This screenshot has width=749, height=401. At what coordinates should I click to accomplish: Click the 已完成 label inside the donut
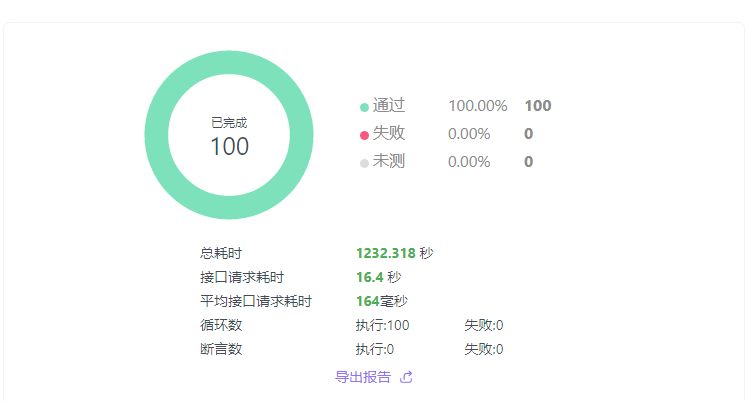[229, 122]
